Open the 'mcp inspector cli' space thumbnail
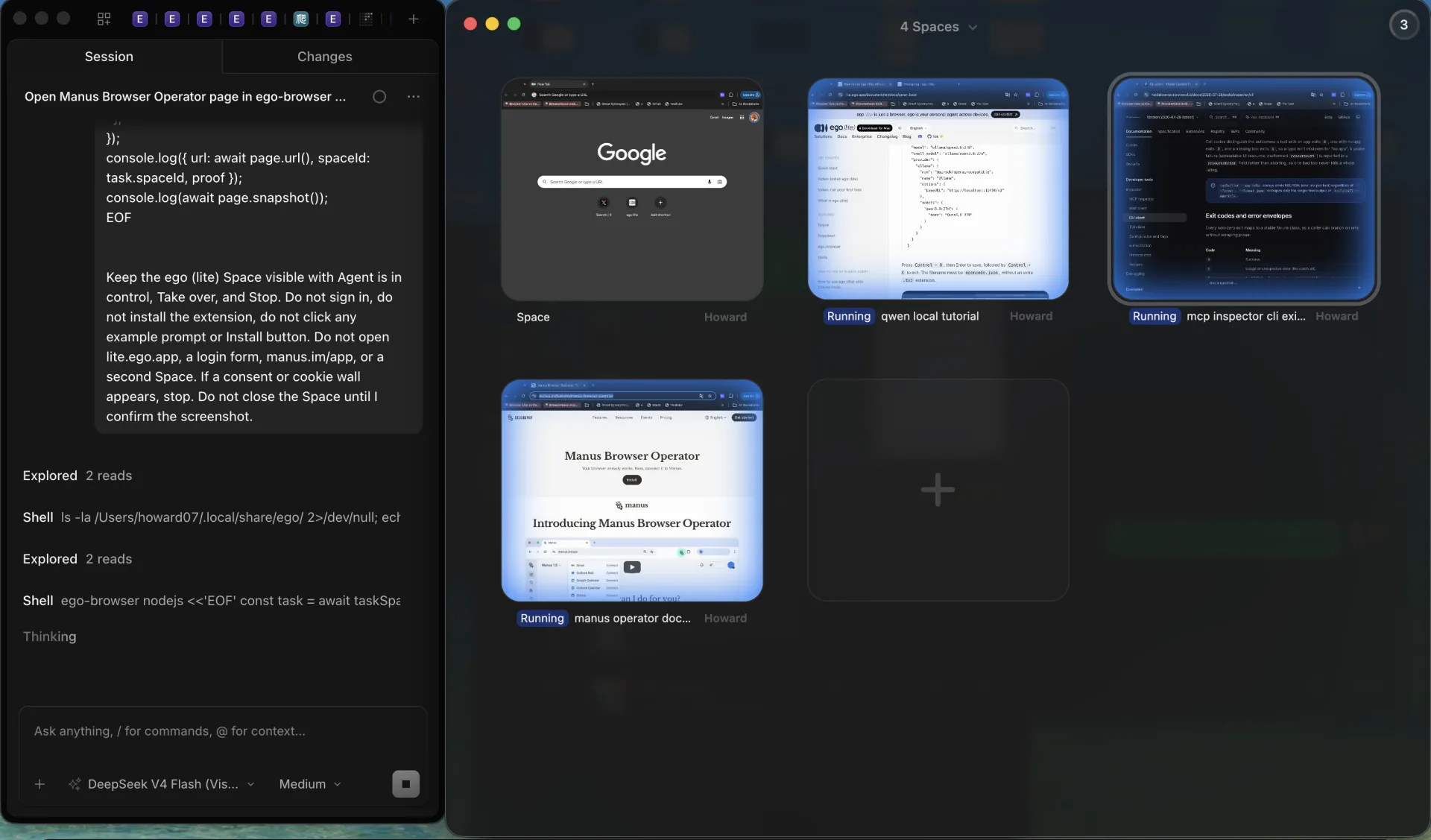Image resolution: width=1431 pixels, height=840 pixels. pyautogui.click(x=1244, y=189)
